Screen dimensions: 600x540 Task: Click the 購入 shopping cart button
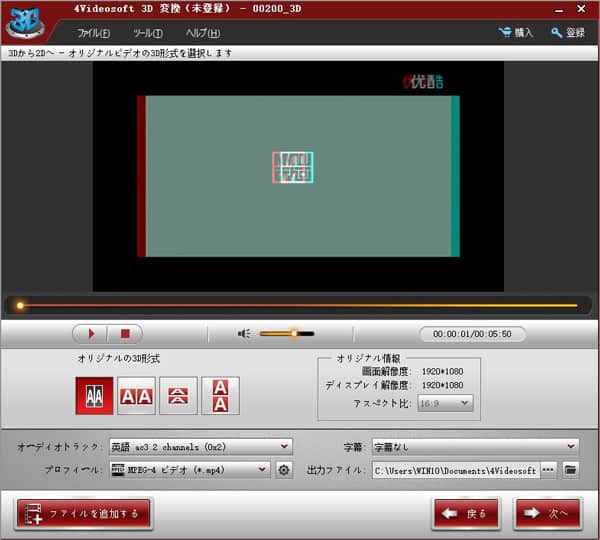515,33
